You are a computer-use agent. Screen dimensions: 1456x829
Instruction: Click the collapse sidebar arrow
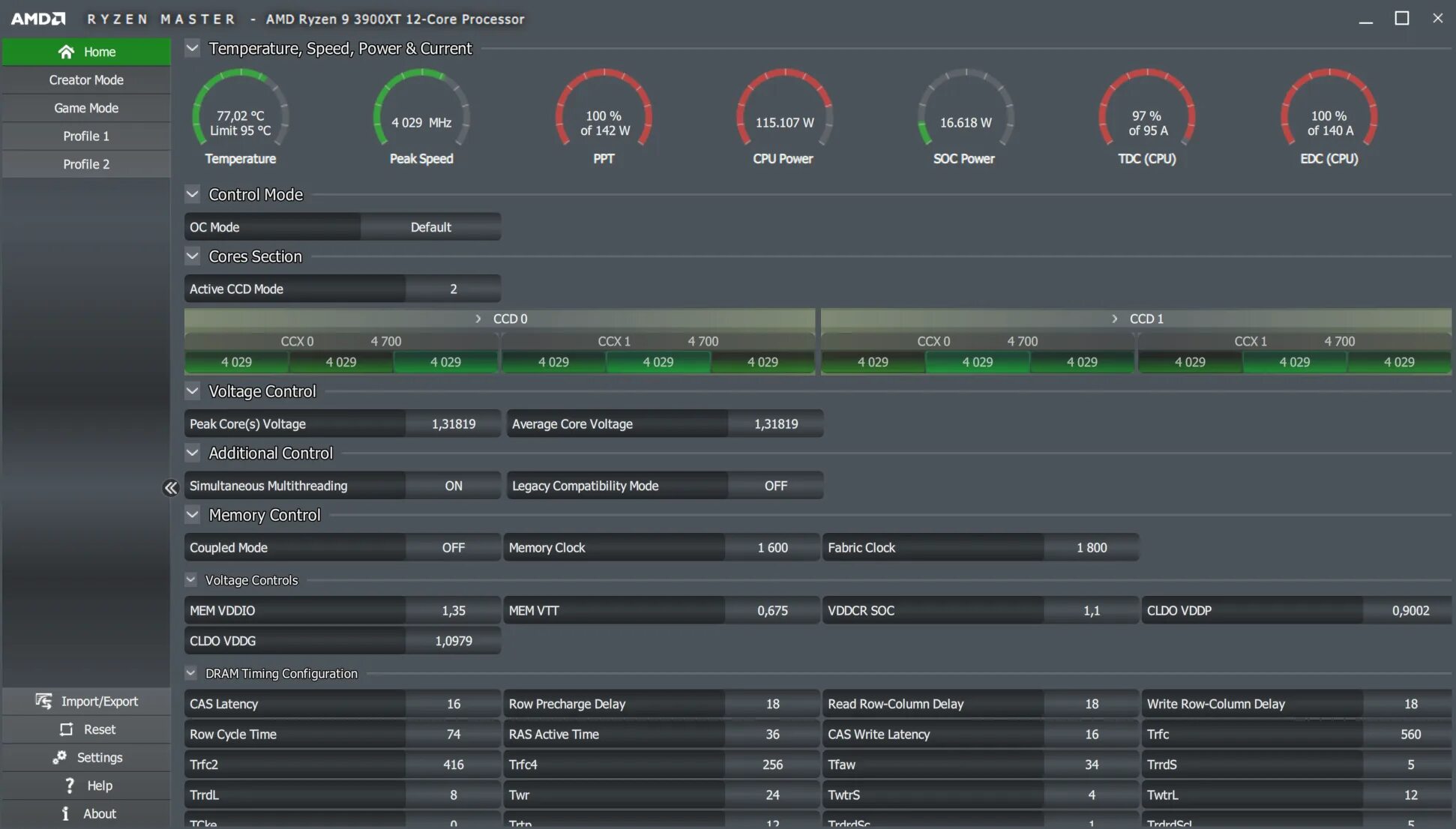coord(170,486)
